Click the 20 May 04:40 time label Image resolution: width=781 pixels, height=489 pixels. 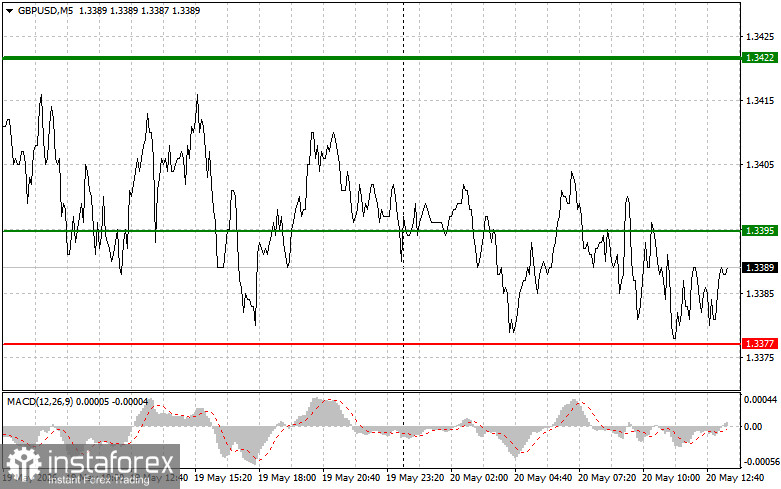click(543, 478)
